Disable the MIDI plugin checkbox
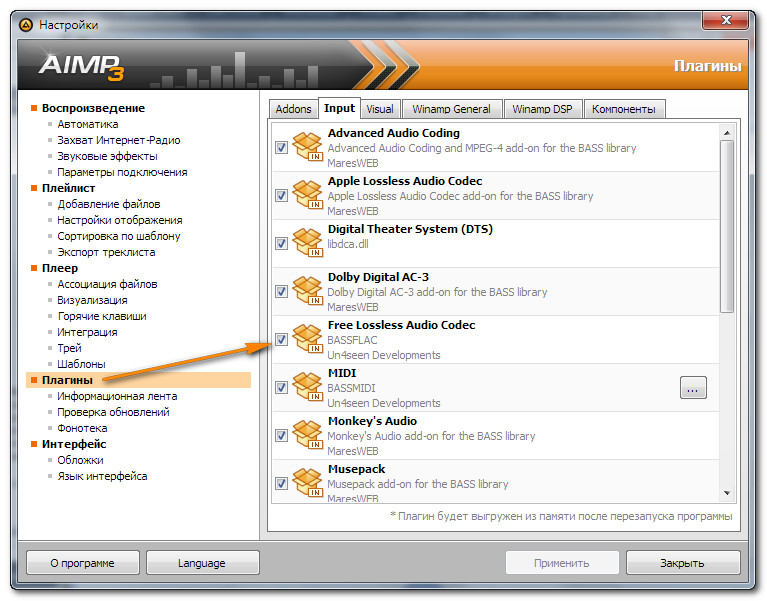 pyautogui.click(x=281, y=387)
